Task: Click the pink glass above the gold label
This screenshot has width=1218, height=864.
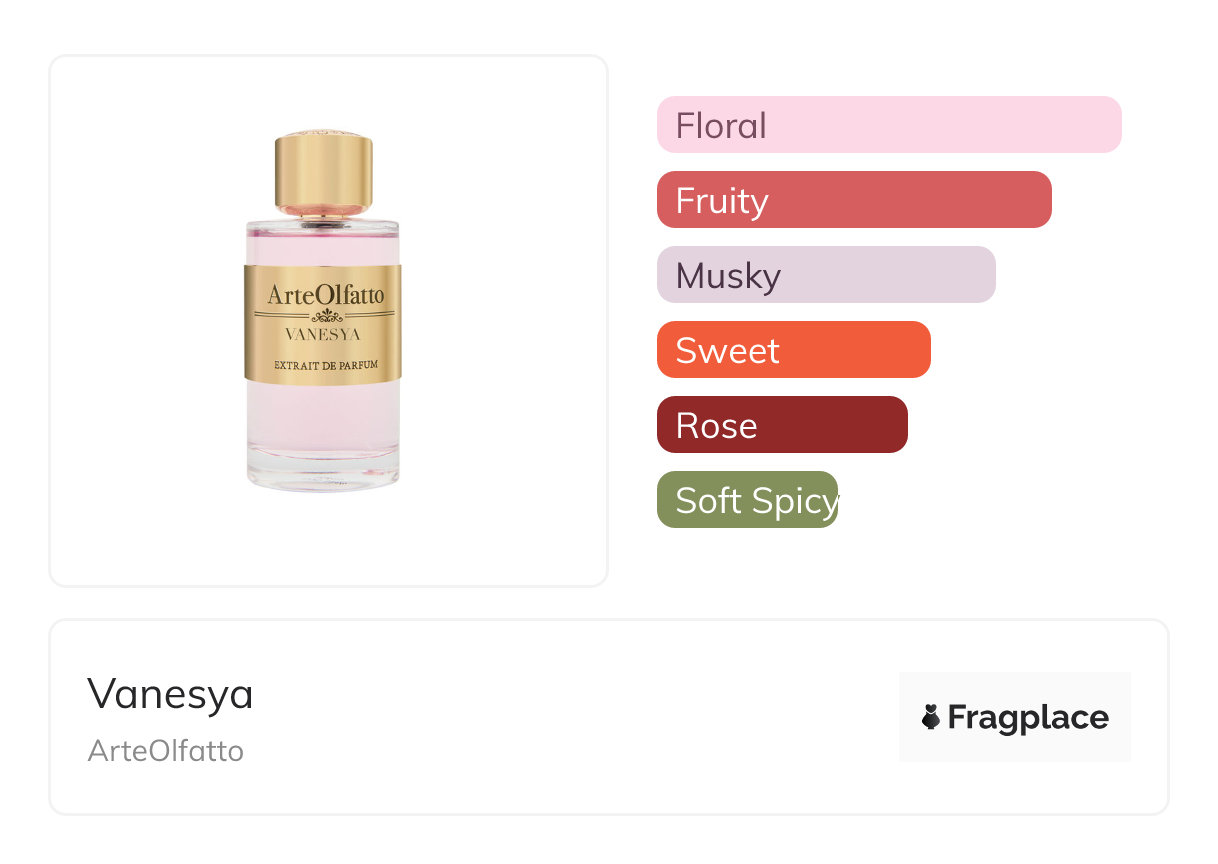Action: pyautogui.click(x=323, y=246)
